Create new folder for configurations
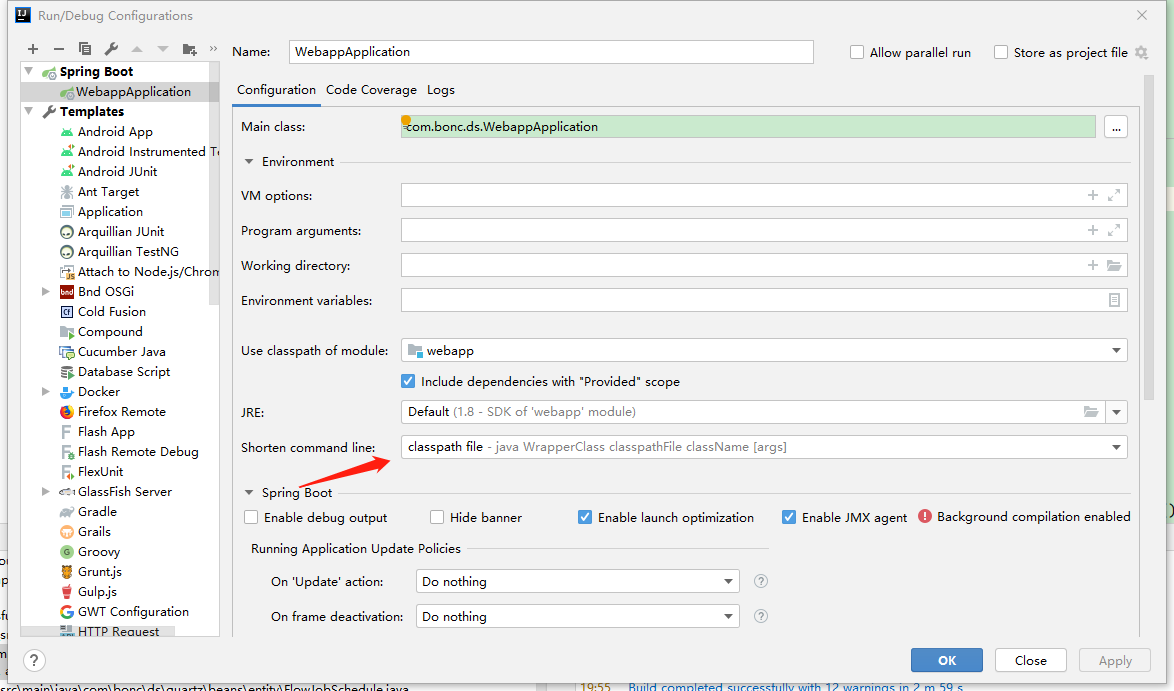Screen dimensions: 1174x691 188,48
